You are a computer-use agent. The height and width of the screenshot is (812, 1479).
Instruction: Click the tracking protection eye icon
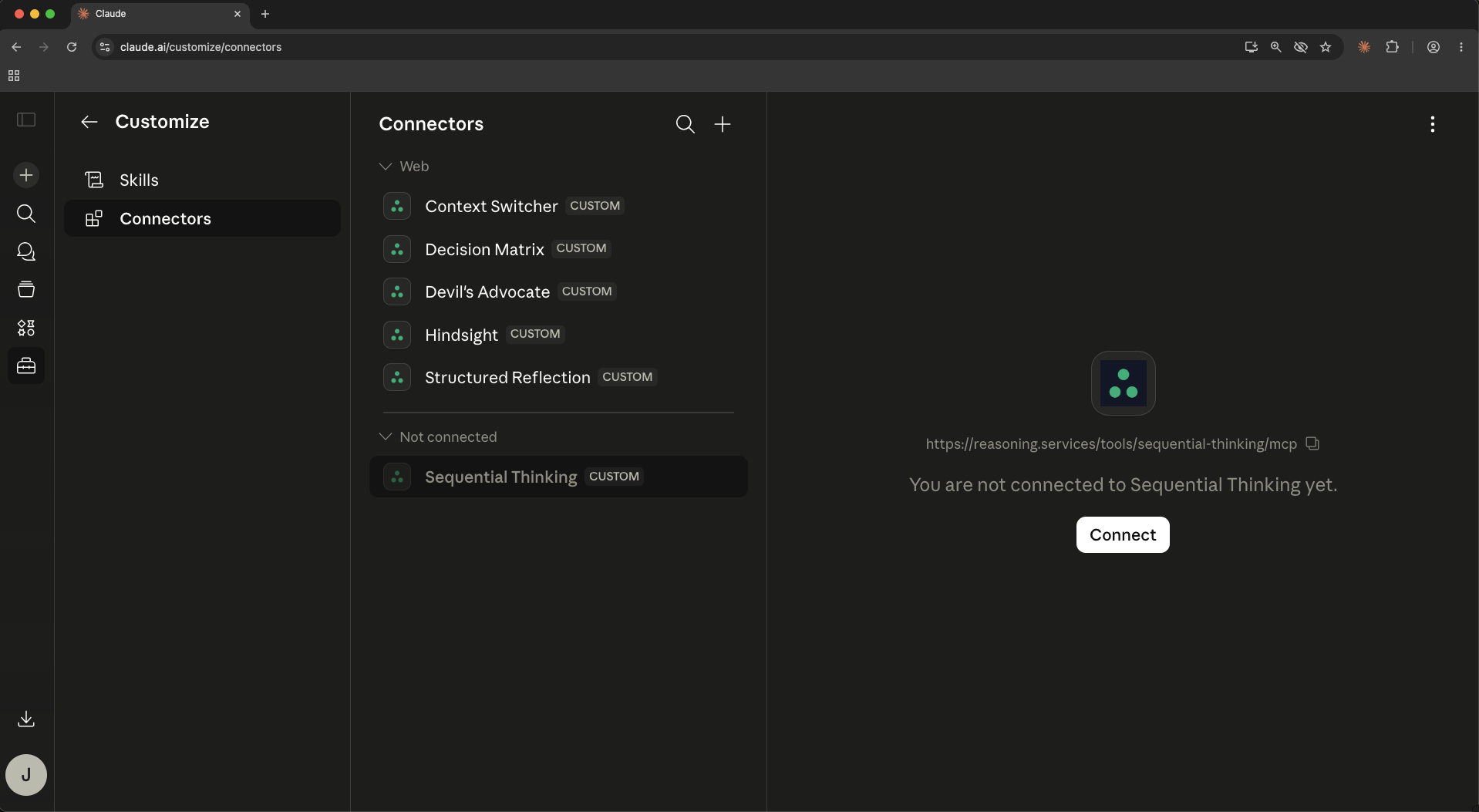coord(1301,47)
